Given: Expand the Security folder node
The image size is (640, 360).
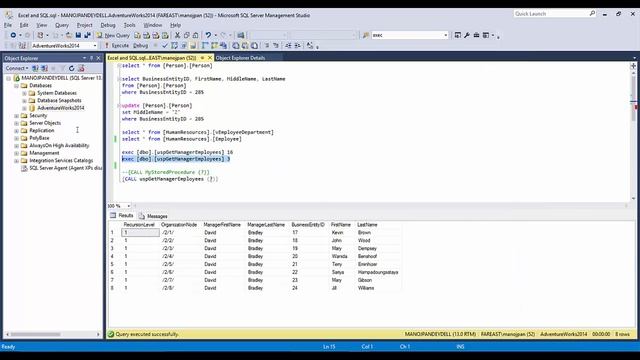Looking at the screenshot, I should coord(17,116).
